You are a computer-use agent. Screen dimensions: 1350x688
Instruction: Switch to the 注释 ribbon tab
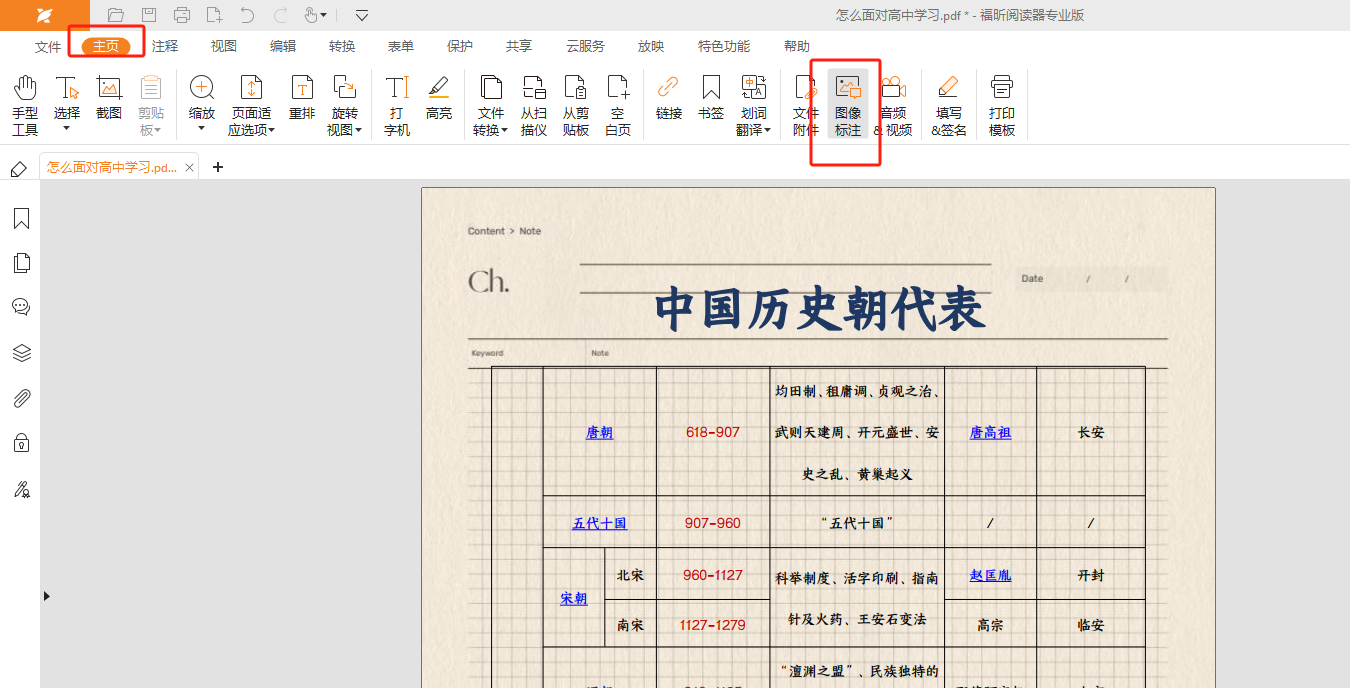click(165, 46)
